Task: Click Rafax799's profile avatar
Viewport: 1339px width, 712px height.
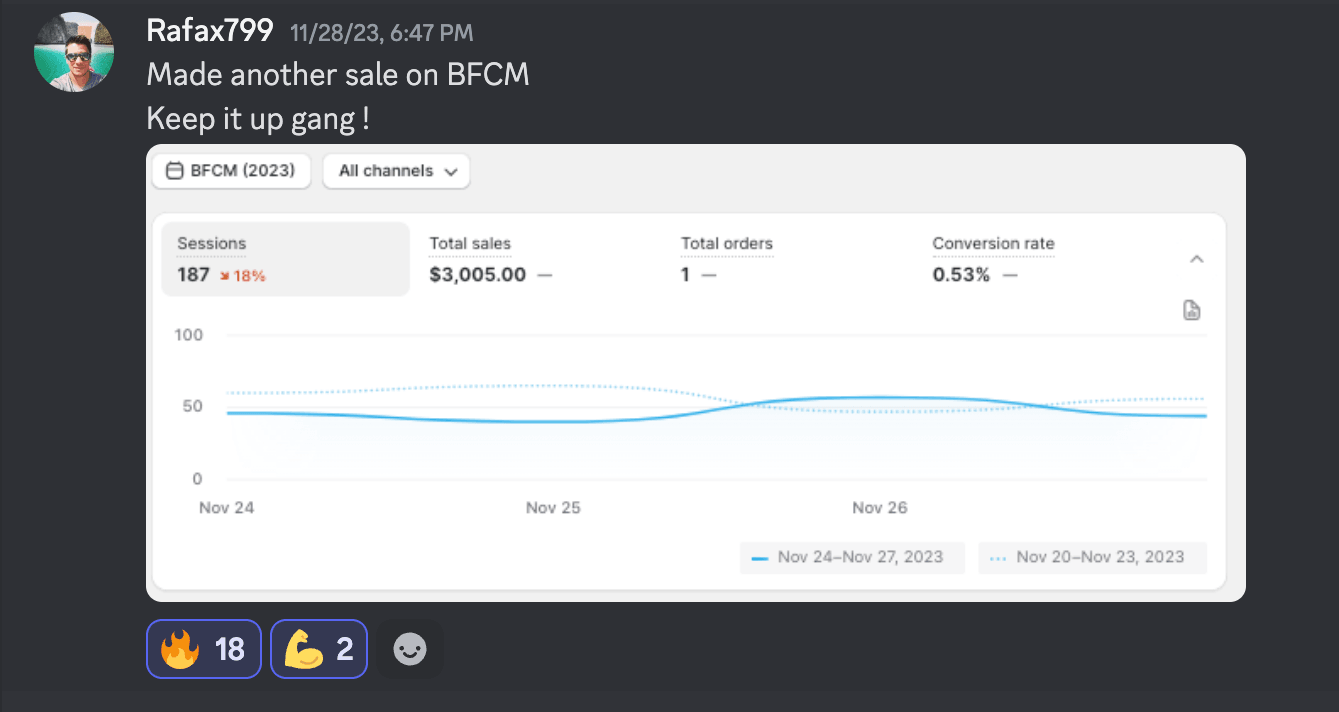Action: click(x=74, y=52)
